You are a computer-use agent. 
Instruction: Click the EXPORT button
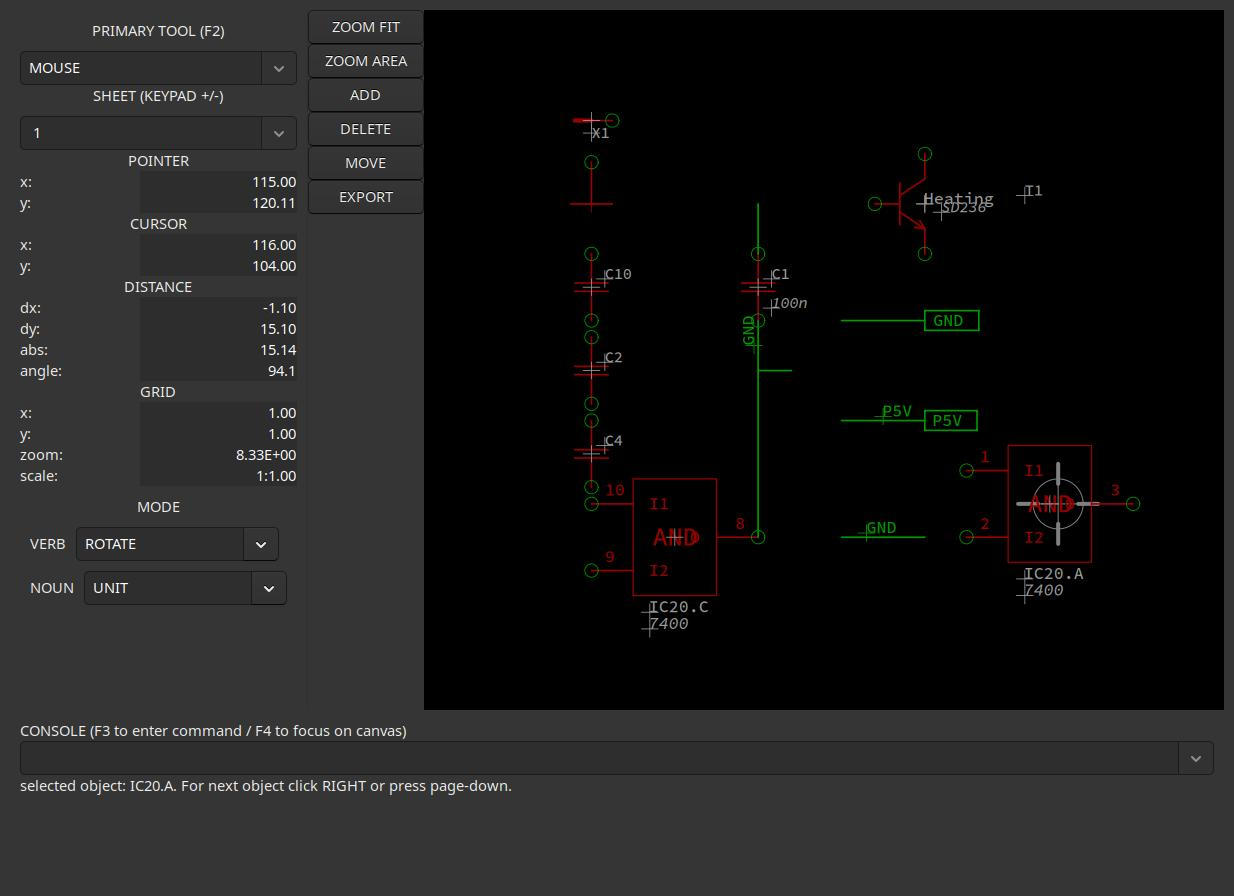pos(365,197)
